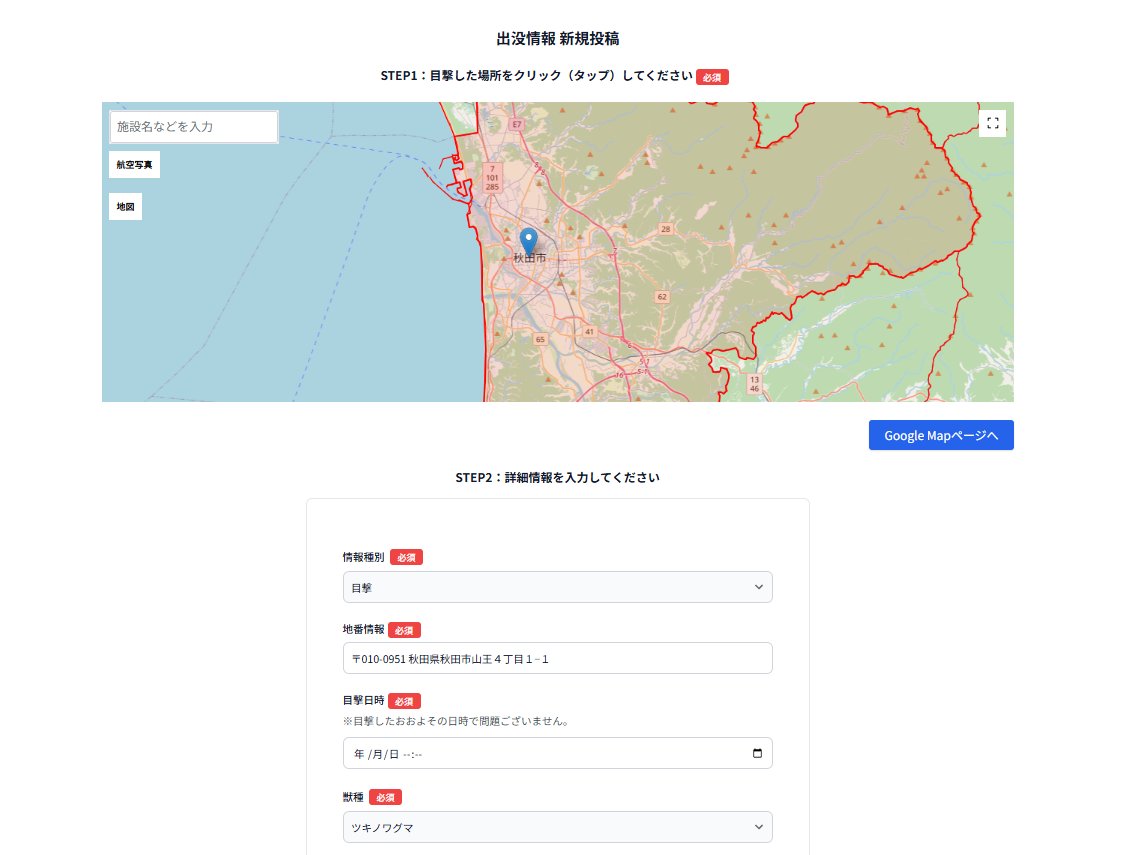The width and height of the screenshot is (1124, 855).
Task: Click the 秋田市 label on the map
Action: (530, 259)
